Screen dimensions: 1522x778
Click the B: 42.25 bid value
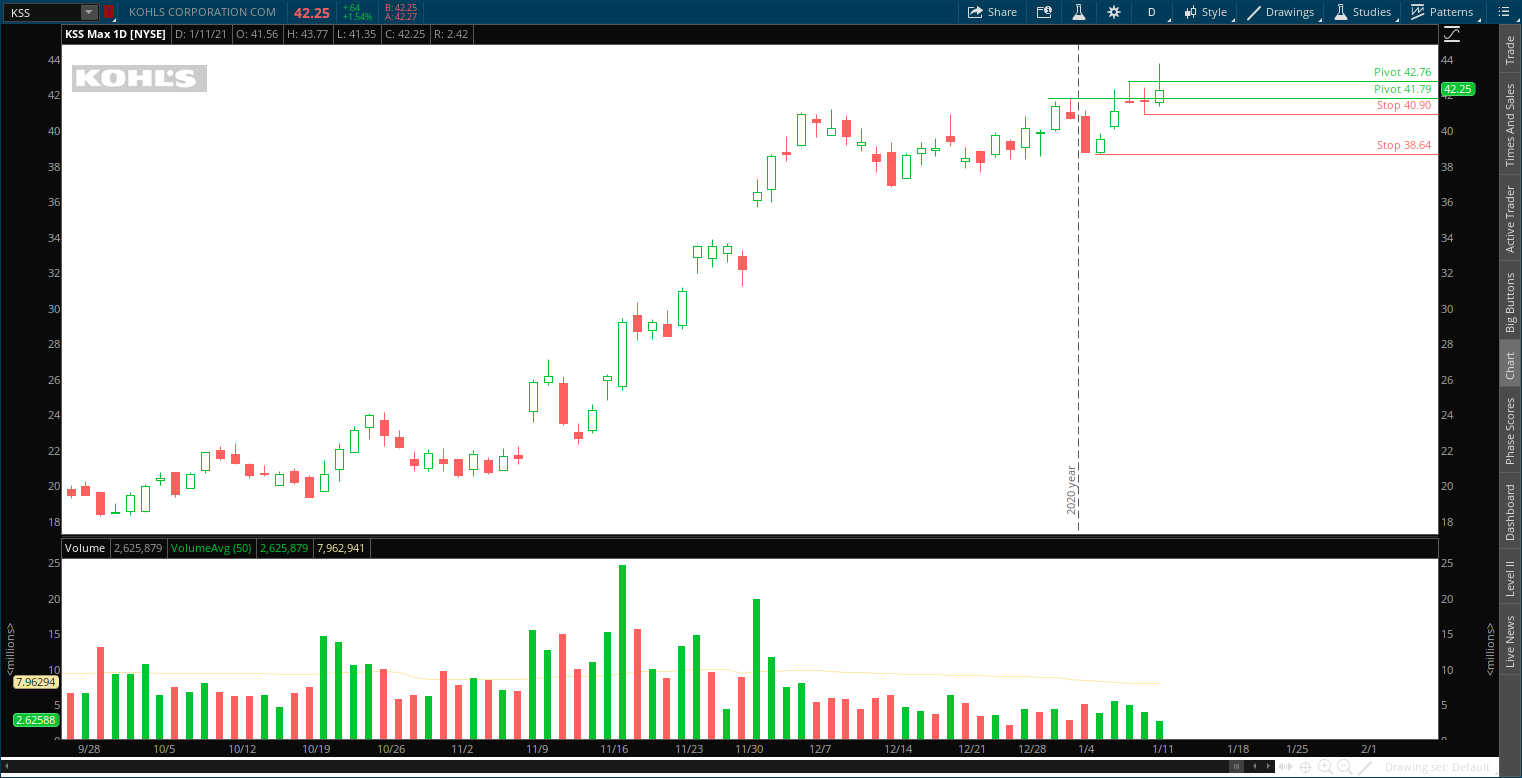401,7
